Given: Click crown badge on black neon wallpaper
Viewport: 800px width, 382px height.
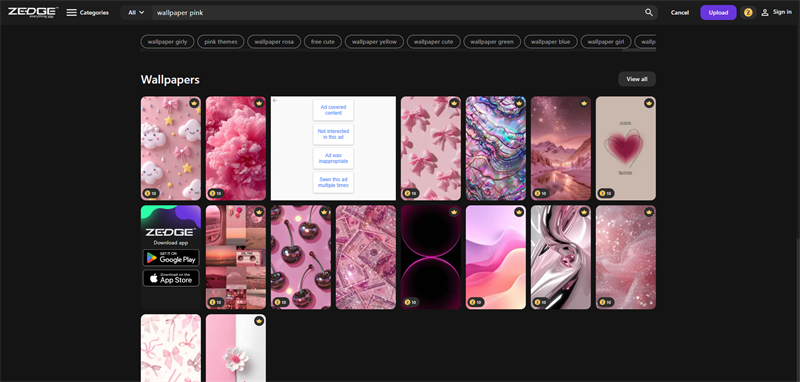Looking at the screenshot, I should click(454, 212).
